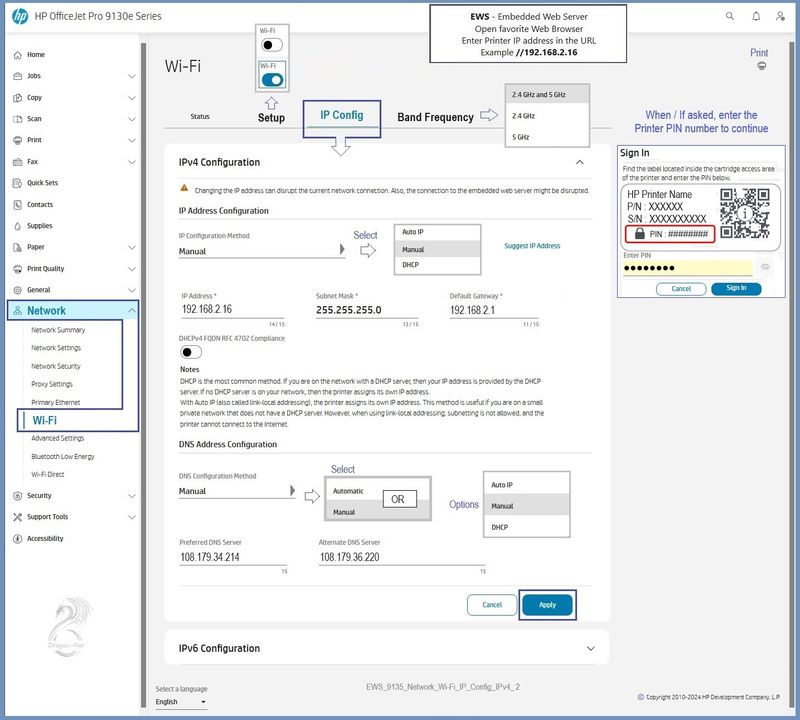Click the Security shield icon
The image size is (800, 720).
17,495
